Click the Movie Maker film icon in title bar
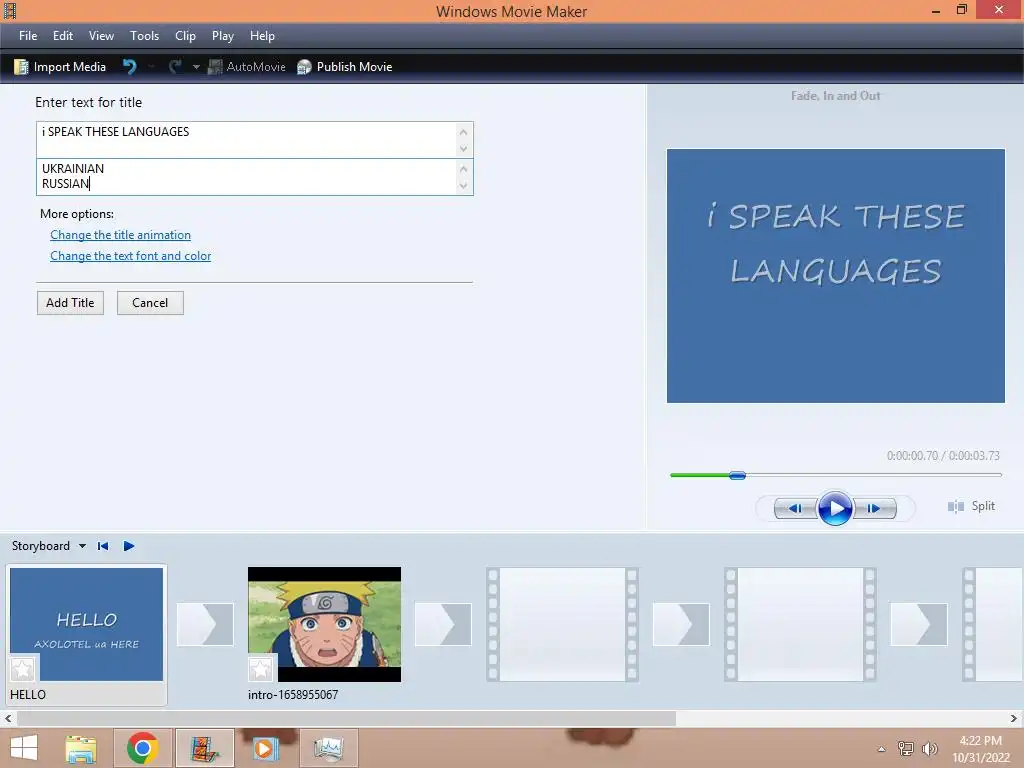Screen dimensions: 1024x768 pos(10,11)
